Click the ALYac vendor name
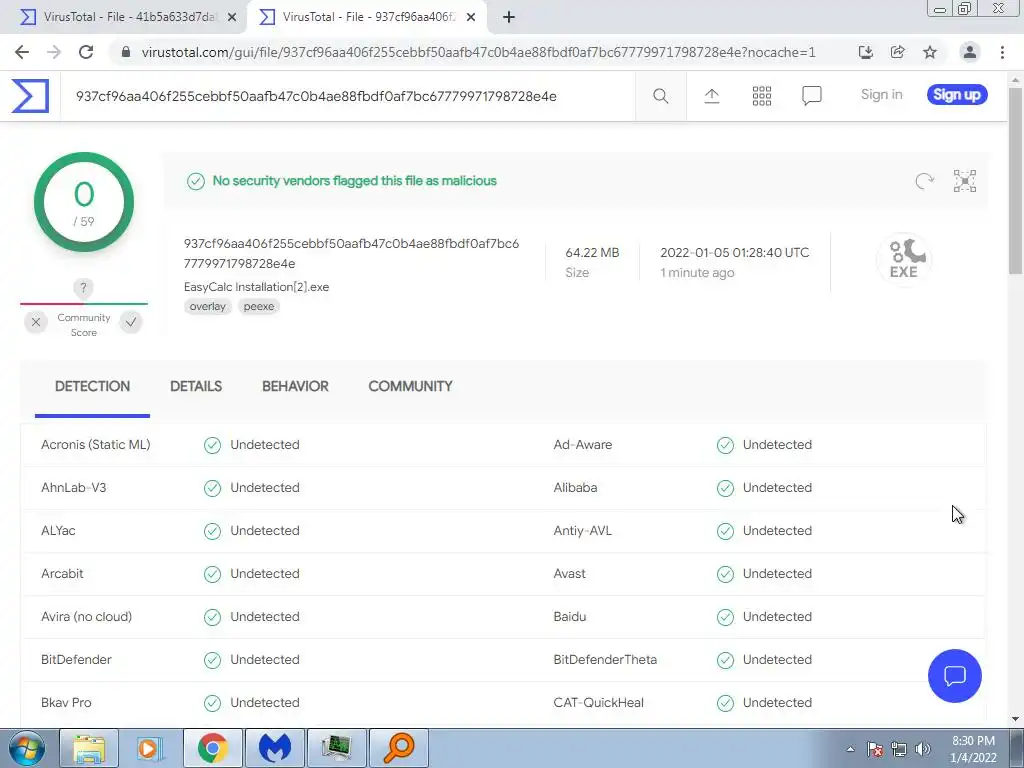Screen dimensions: 1024x768 58,531
